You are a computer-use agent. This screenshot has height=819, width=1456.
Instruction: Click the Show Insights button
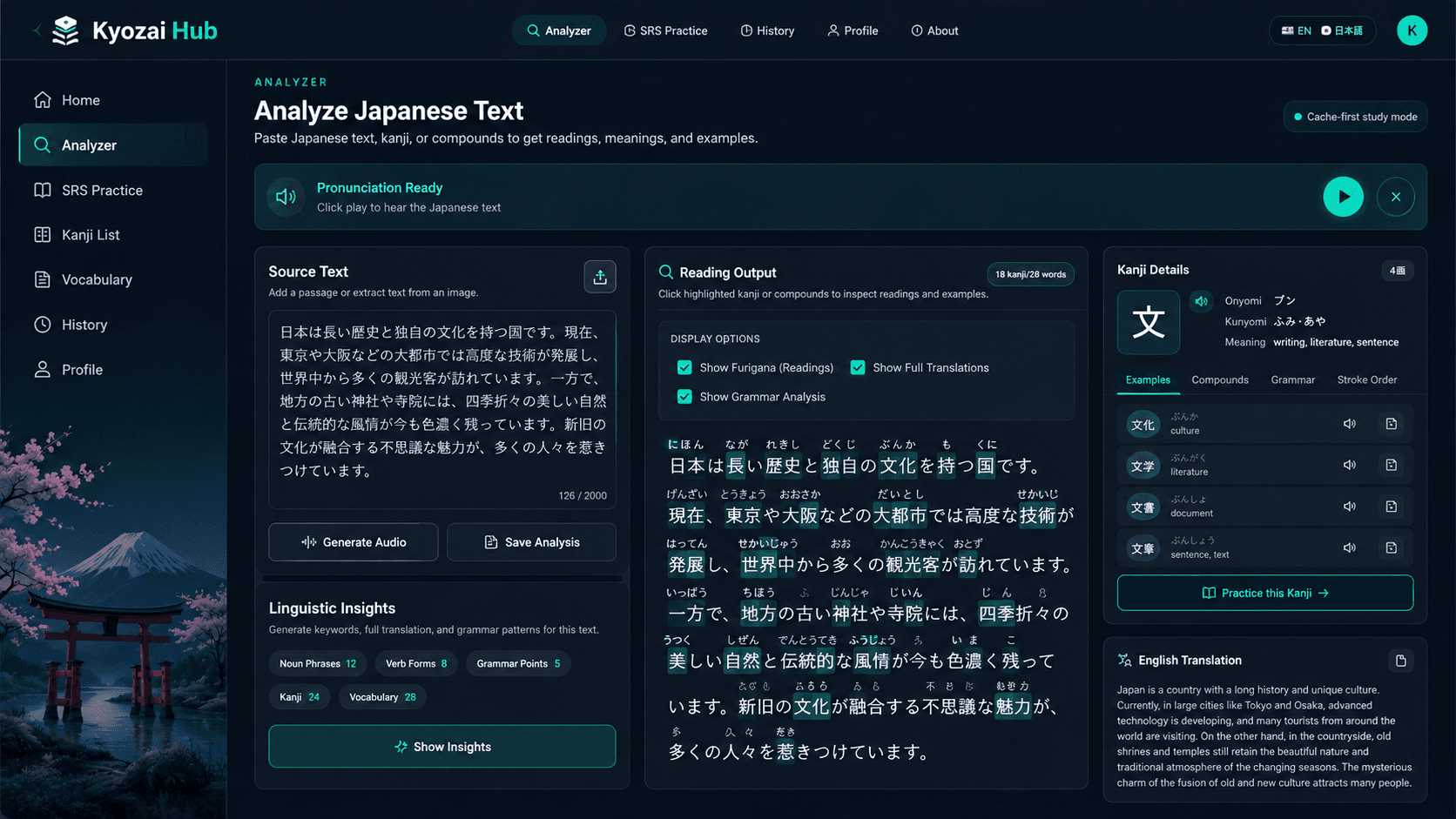point(442,747)
